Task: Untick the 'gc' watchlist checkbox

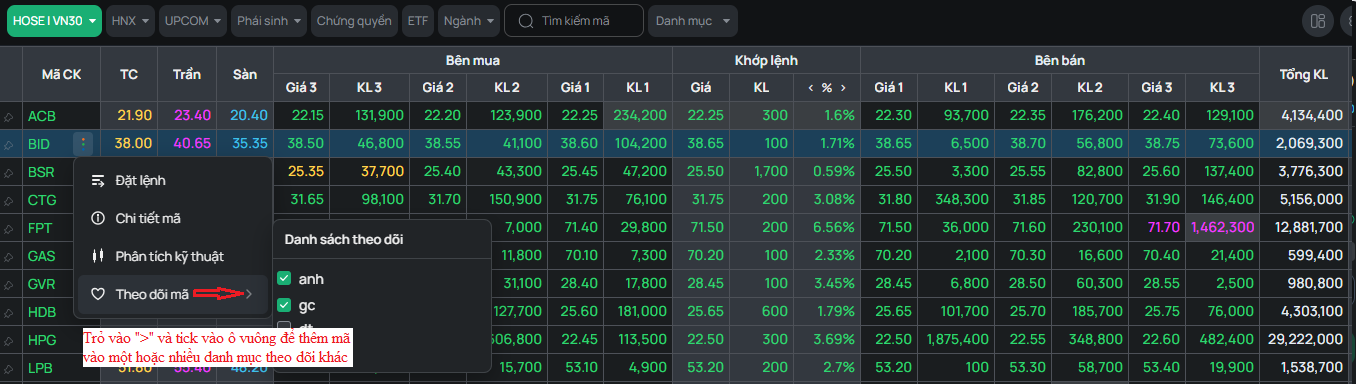Action: pos(284,304)
